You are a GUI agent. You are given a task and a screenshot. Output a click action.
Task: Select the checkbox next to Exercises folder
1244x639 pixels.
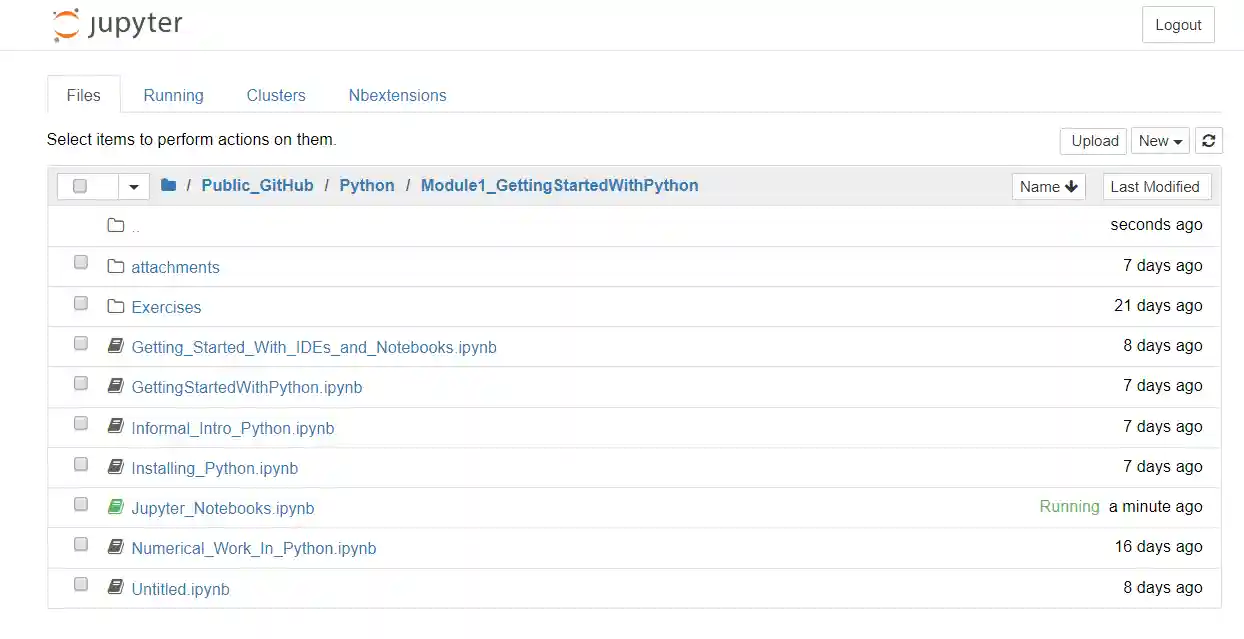point(80,302)
